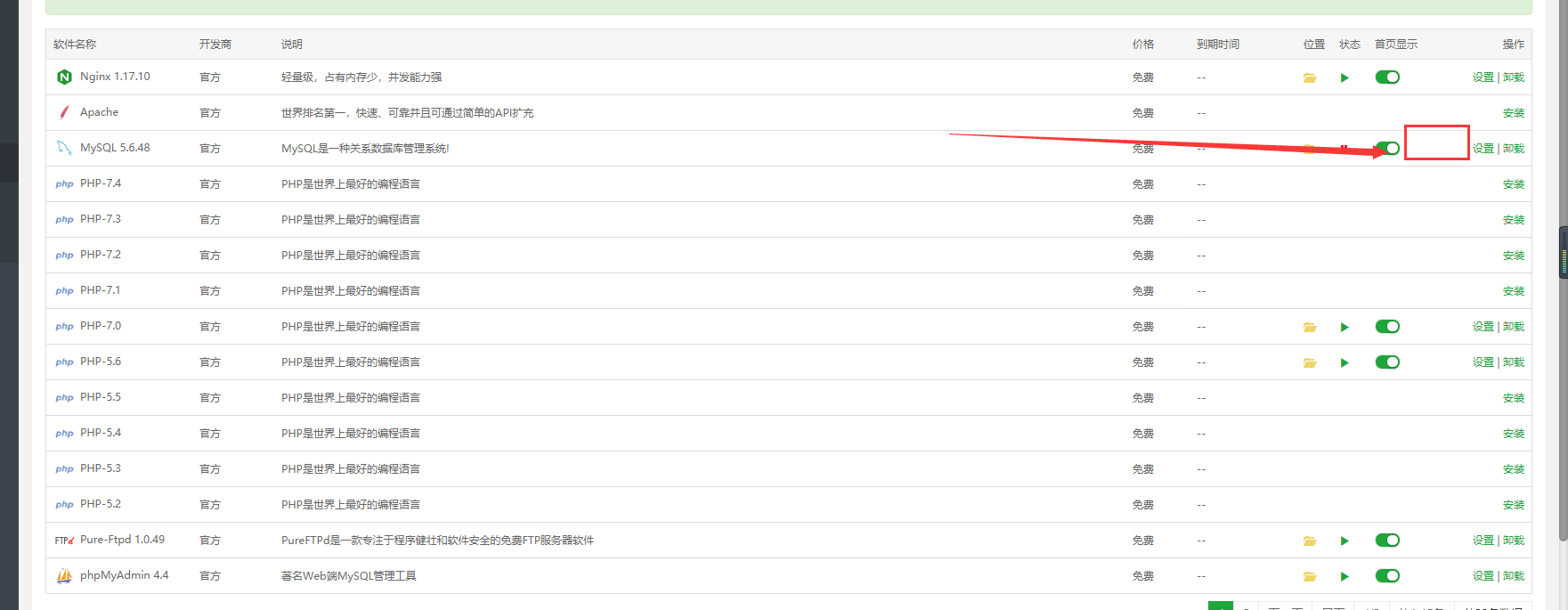Viewport: 1568px width, 610px height.
Task: Click the 首页显示 column header
Action: pos(1396,45)
